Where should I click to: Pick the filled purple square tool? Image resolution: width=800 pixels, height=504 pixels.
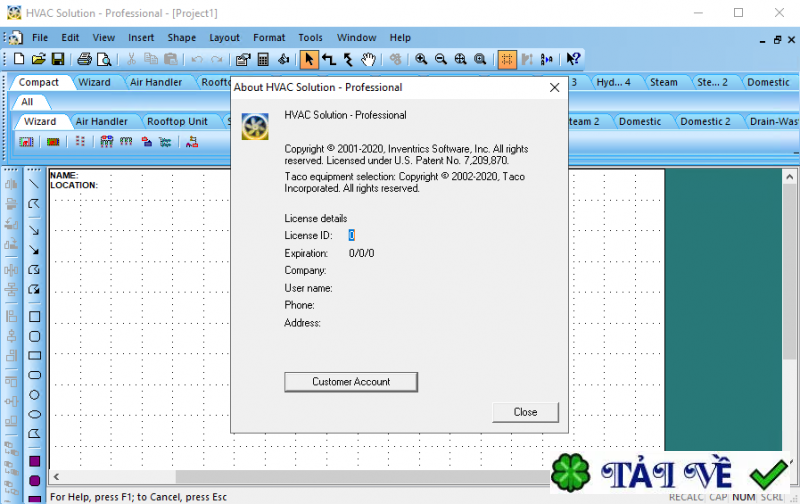coord(34,461)
